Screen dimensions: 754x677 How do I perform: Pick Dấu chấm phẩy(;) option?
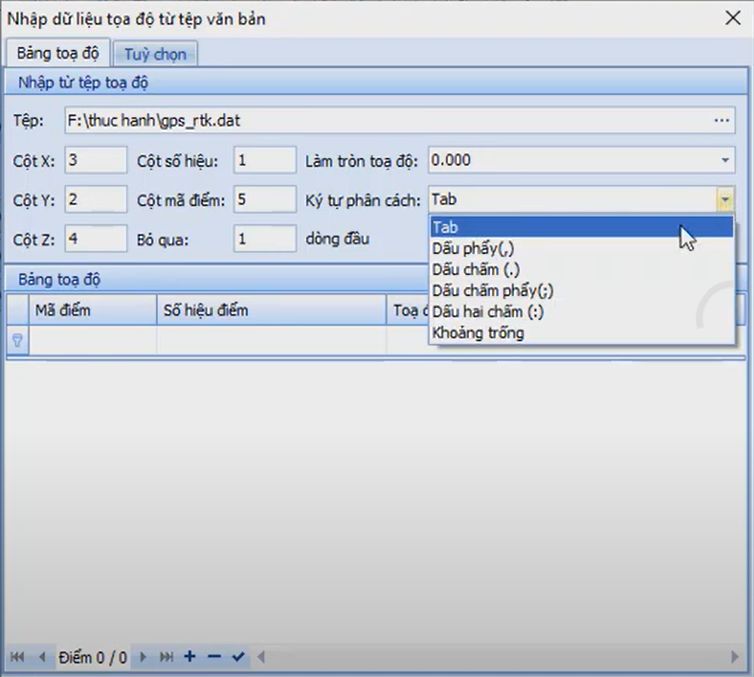point(492,290)
